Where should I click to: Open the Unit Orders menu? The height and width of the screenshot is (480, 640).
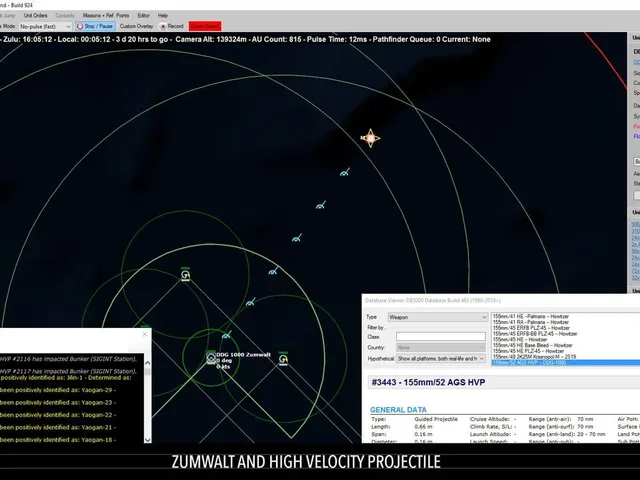36,16
